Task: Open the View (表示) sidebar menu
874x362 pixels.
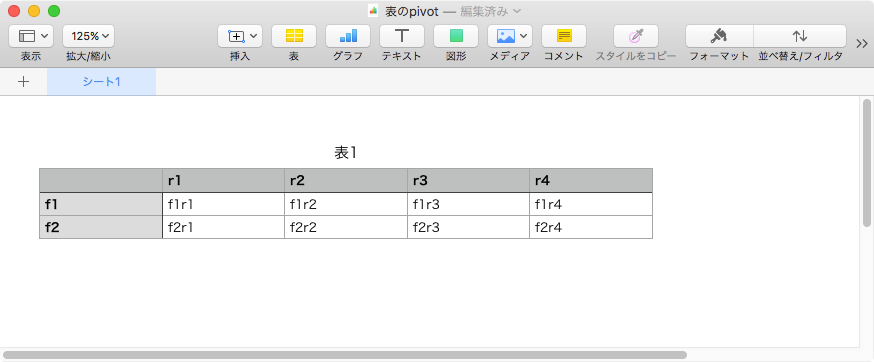Action: pos(31,36)
